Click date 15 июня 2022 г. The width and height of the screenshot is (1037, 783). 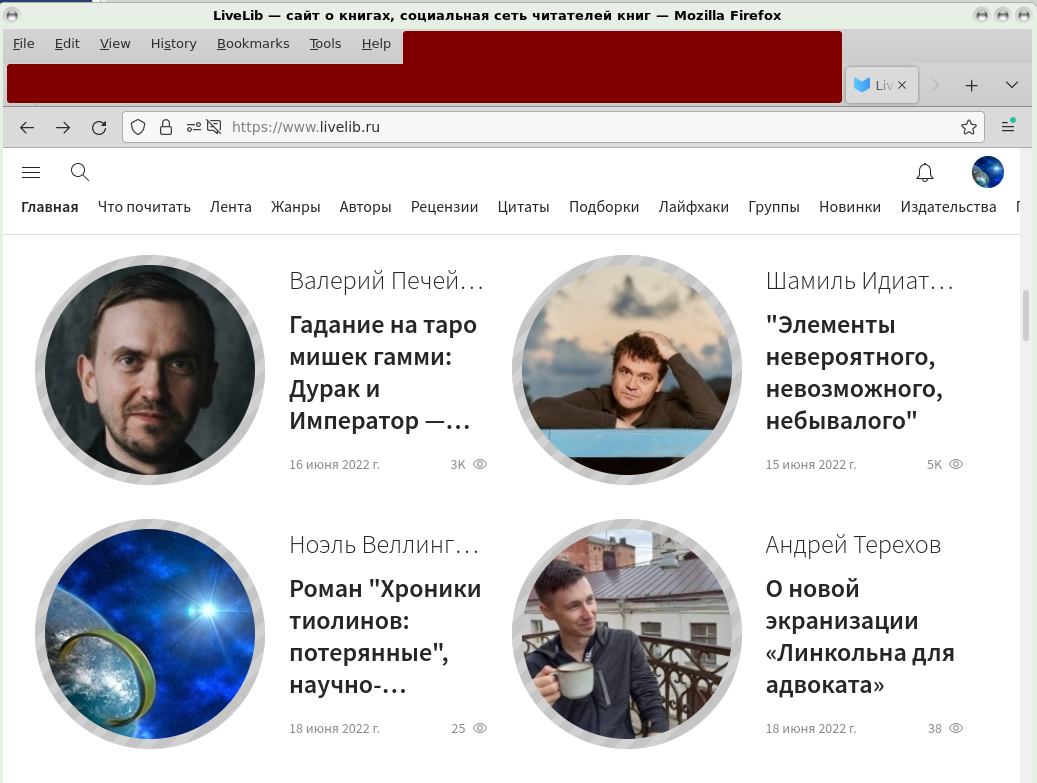pyautogui.click(x=811, y=464)
